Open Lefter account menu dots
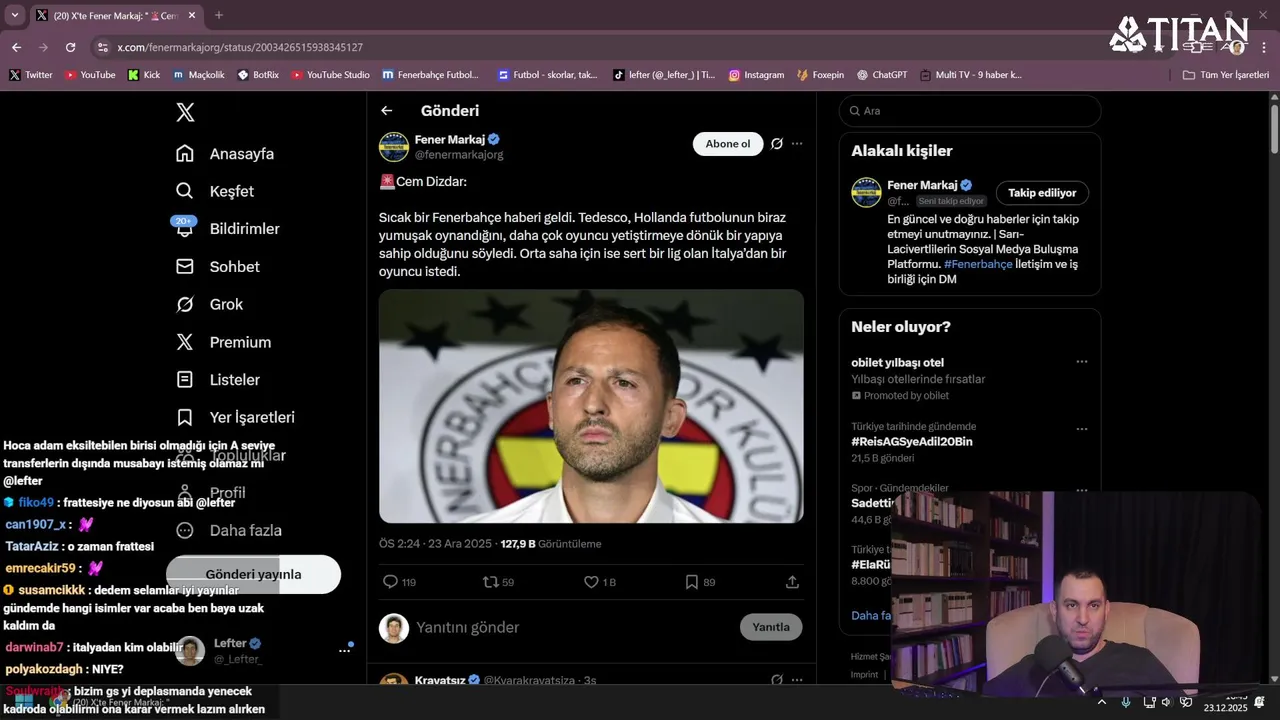This screenshot has height=720, width=1280. [x=344, y=650]
